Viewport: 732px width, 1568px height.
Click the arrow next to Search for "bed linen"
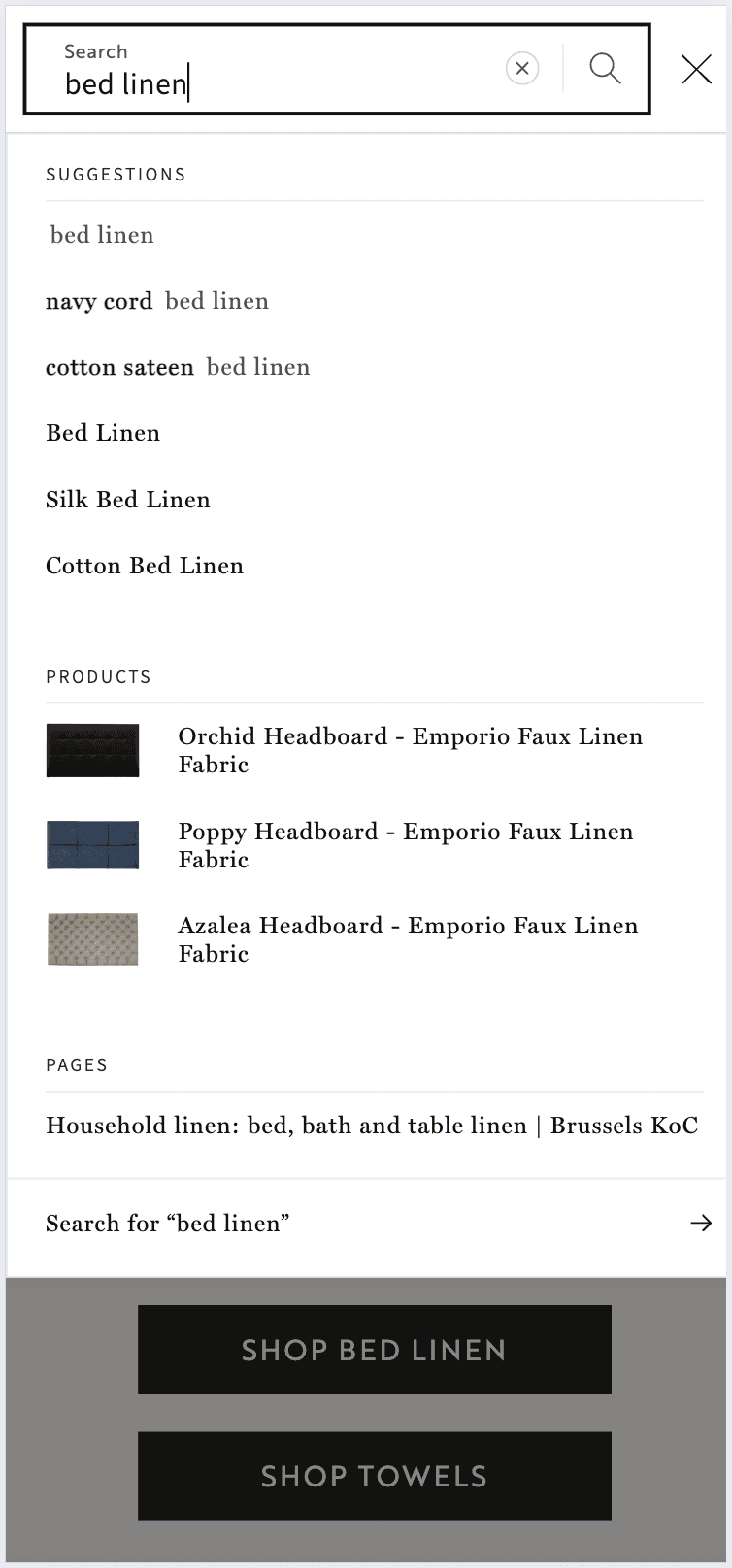coord(700,1224)
